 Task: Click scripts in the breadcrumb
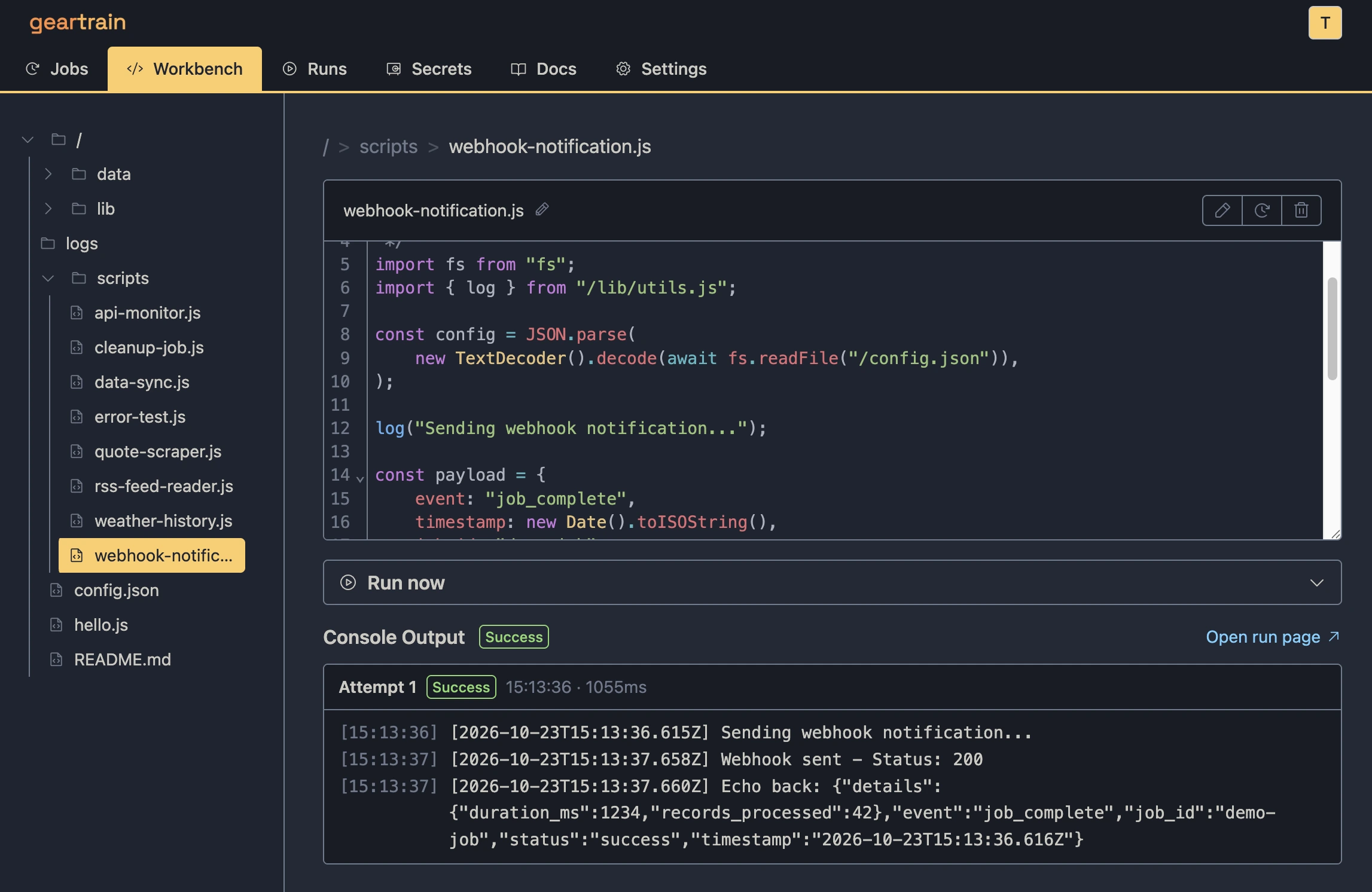pos(388,146)
